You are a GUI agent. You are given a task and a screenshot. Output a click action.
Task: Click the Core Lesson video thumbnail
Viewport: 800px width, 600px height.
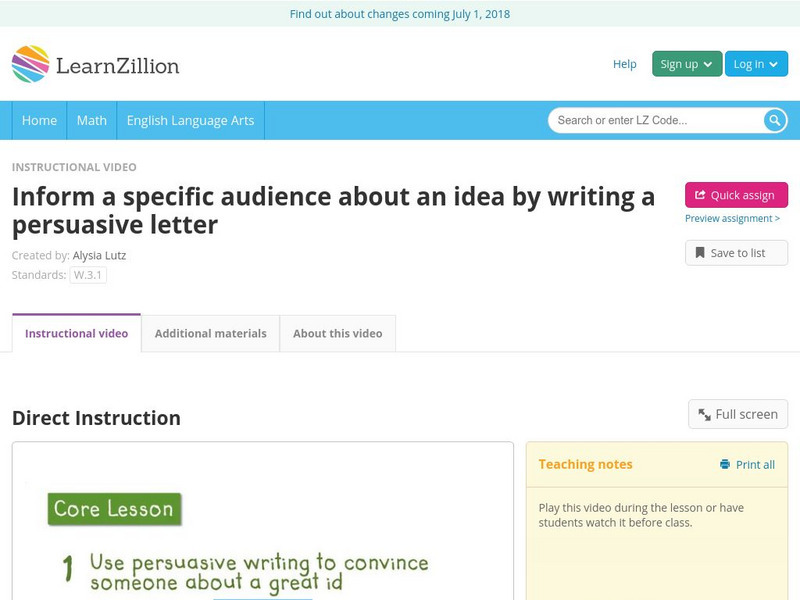pos(262,530)
